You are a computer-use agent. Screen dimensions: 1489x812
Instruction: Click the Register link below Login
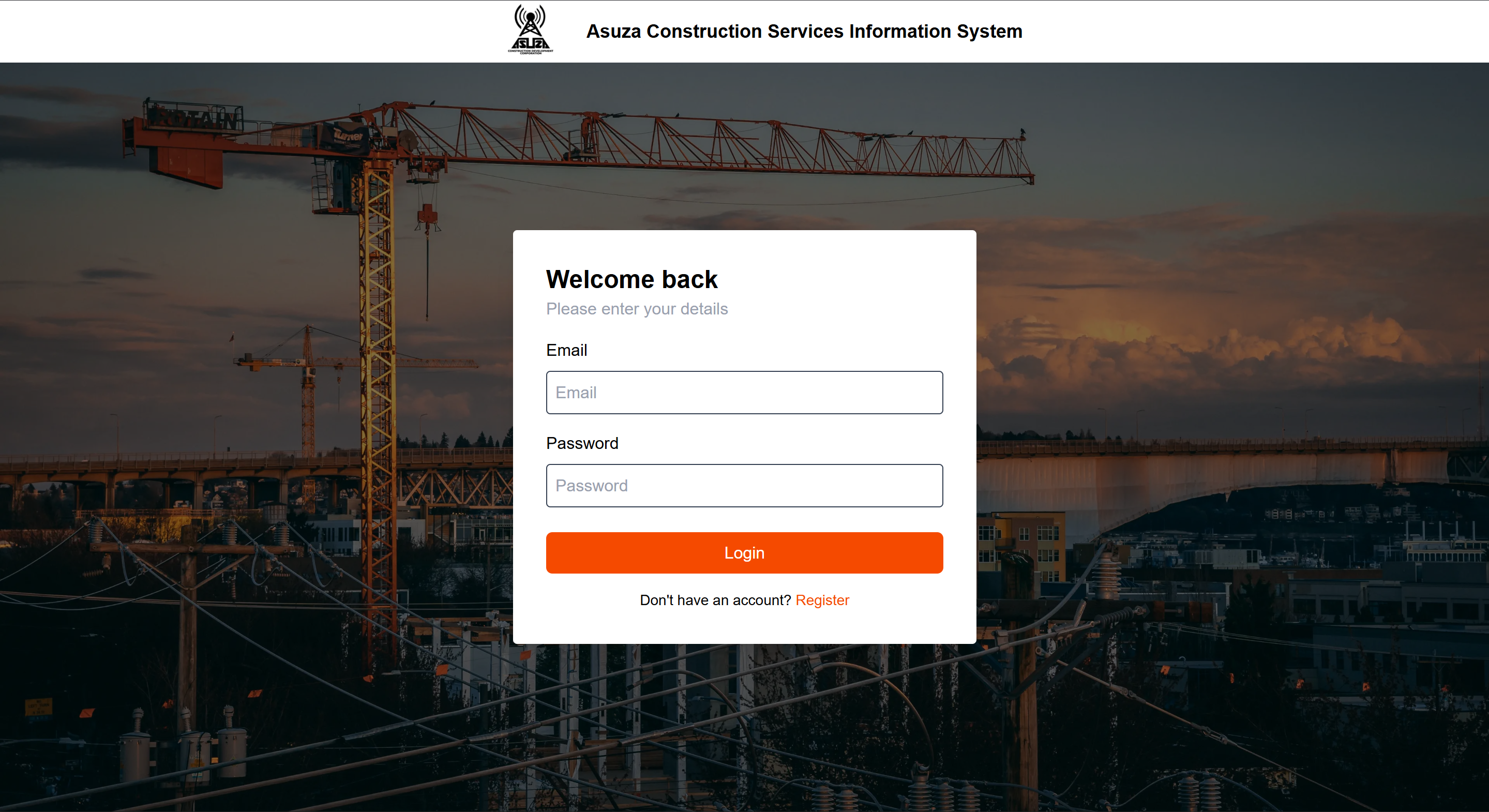[x=822, y=600]
